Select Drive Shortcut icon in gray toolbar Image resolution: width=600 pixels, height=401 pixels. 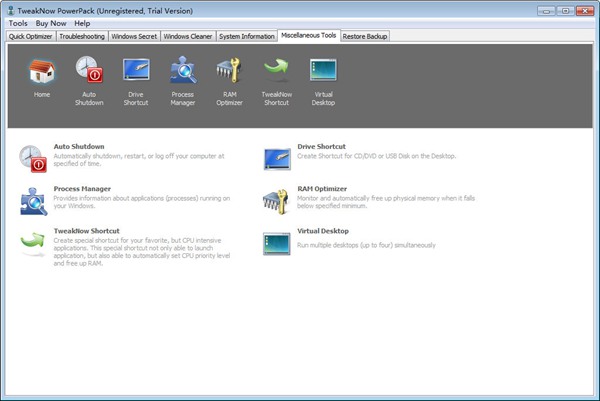pyautogui.click(x=136, y=69)
